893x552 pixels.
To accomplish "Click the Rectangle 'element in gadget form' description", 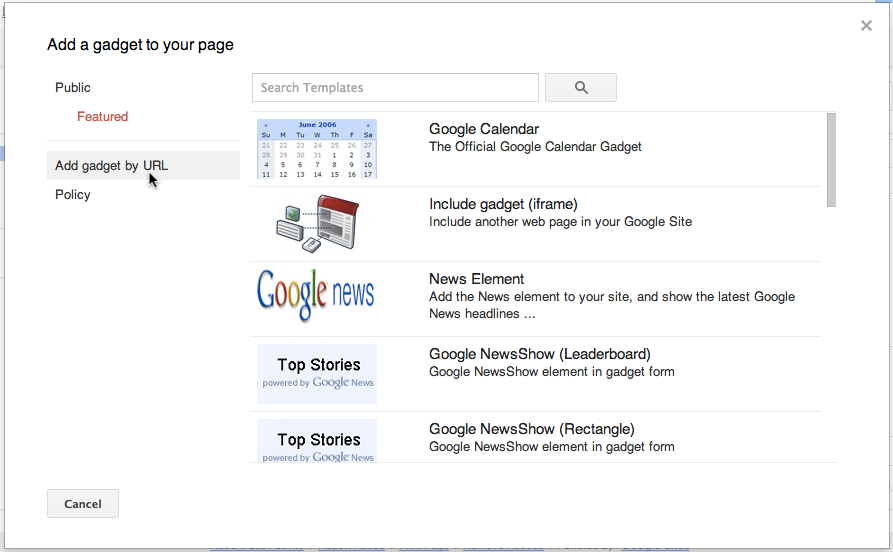I will (x=551, y=447).
